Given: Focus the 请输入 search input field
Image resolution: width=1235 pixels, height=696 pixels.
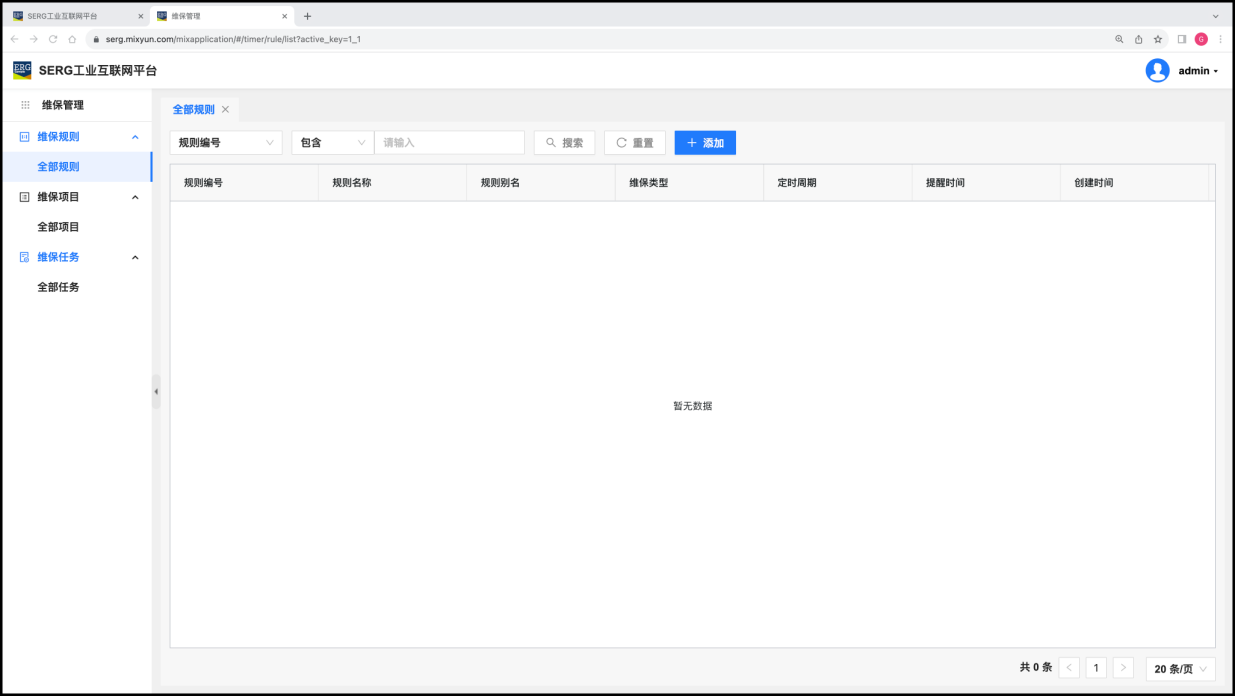Looking at the screenshot, I should point(449,143).
